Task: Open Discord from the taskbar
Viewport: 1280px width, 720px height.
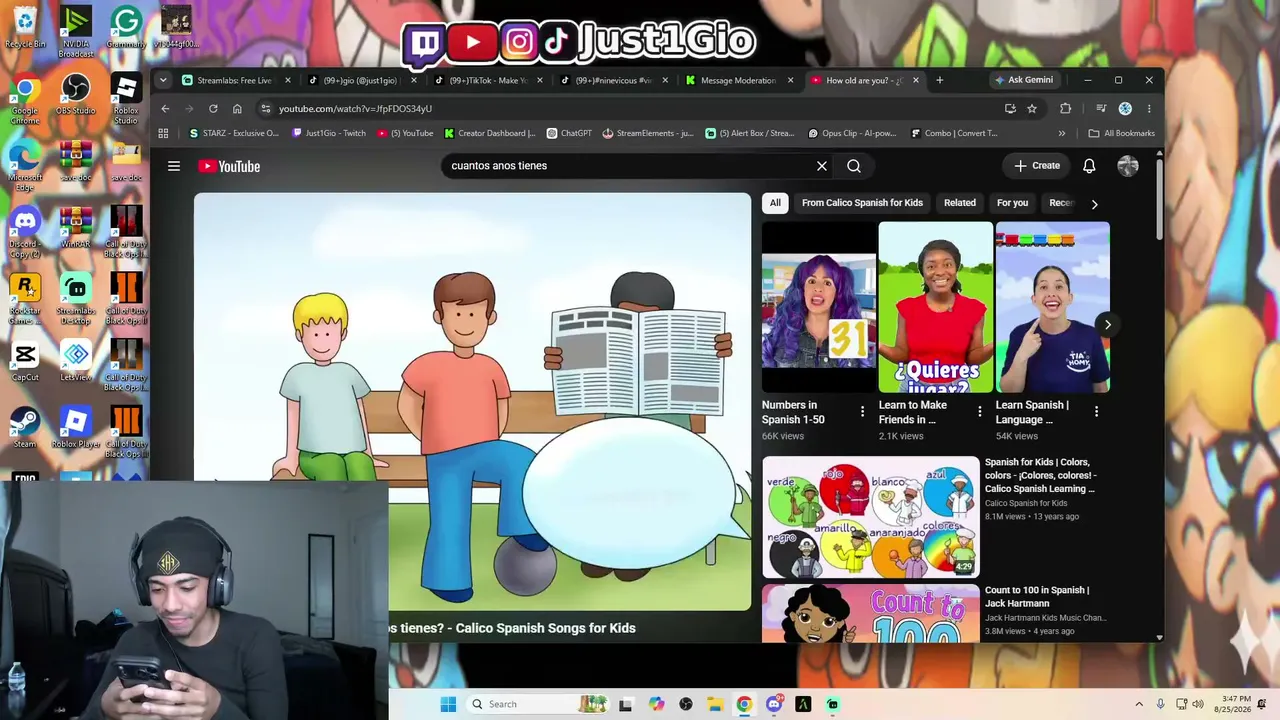Action: coord(774,704)
